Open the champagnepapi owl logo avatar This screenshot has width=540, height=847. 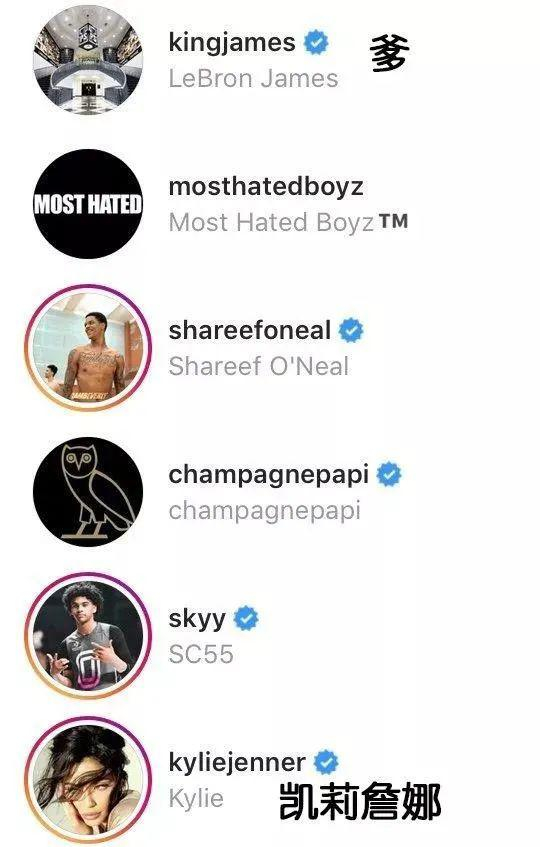pos(88,492)
